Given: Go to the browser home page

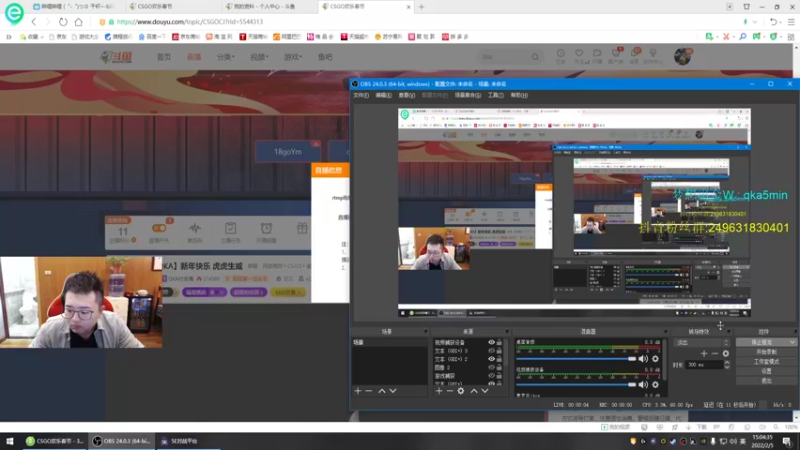Looking at the screenshot, I should point(79,22).
